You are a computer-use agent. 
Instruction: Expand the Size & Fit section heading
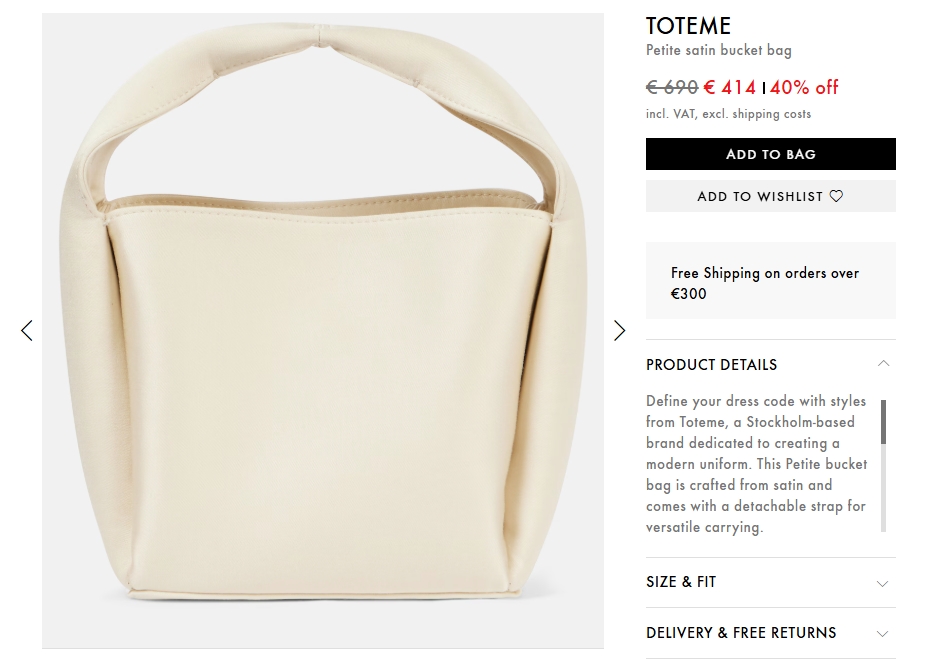(x=681, y=582)
